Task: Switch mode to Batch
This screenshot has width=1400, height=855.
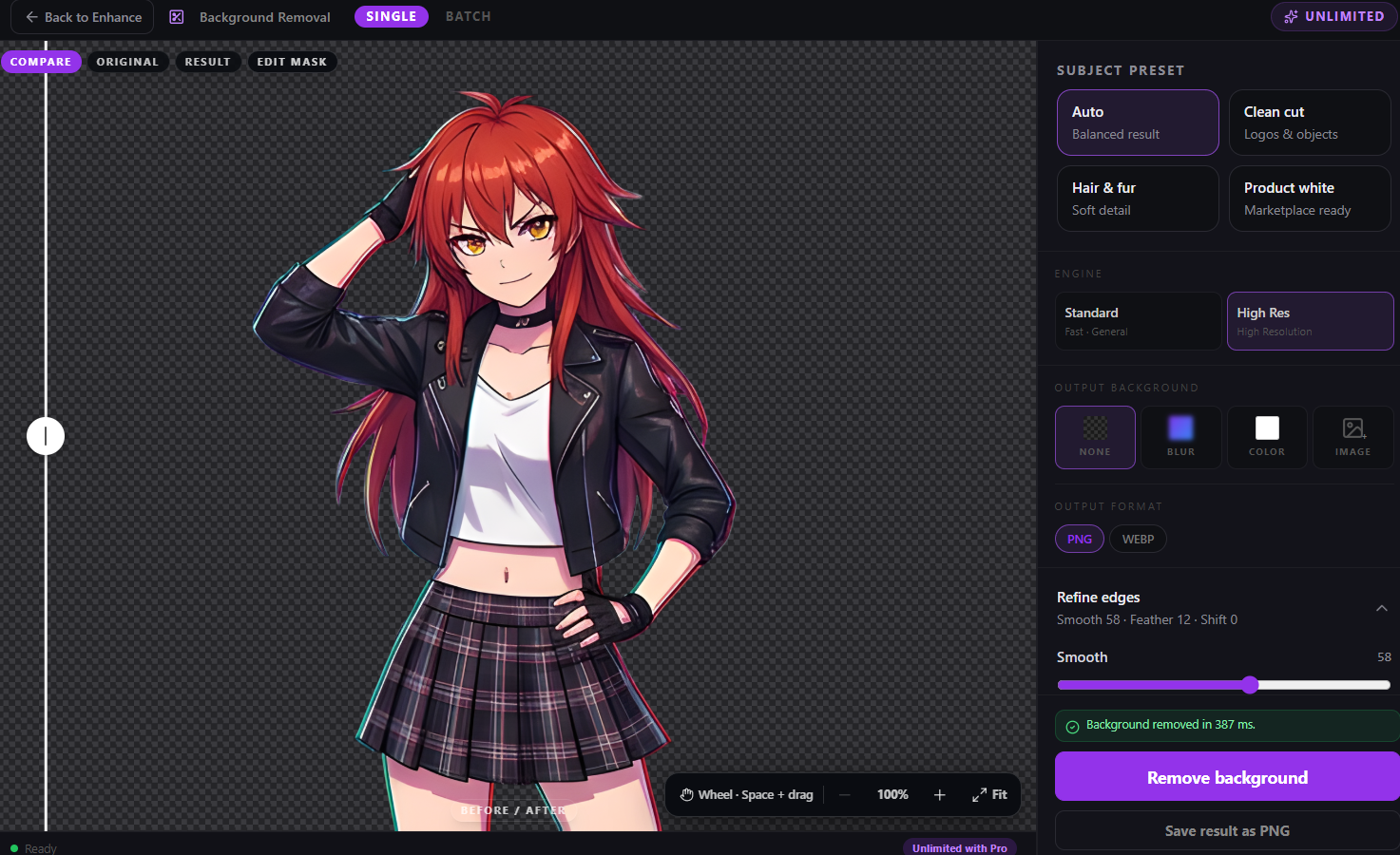Action: click(469, 16)
